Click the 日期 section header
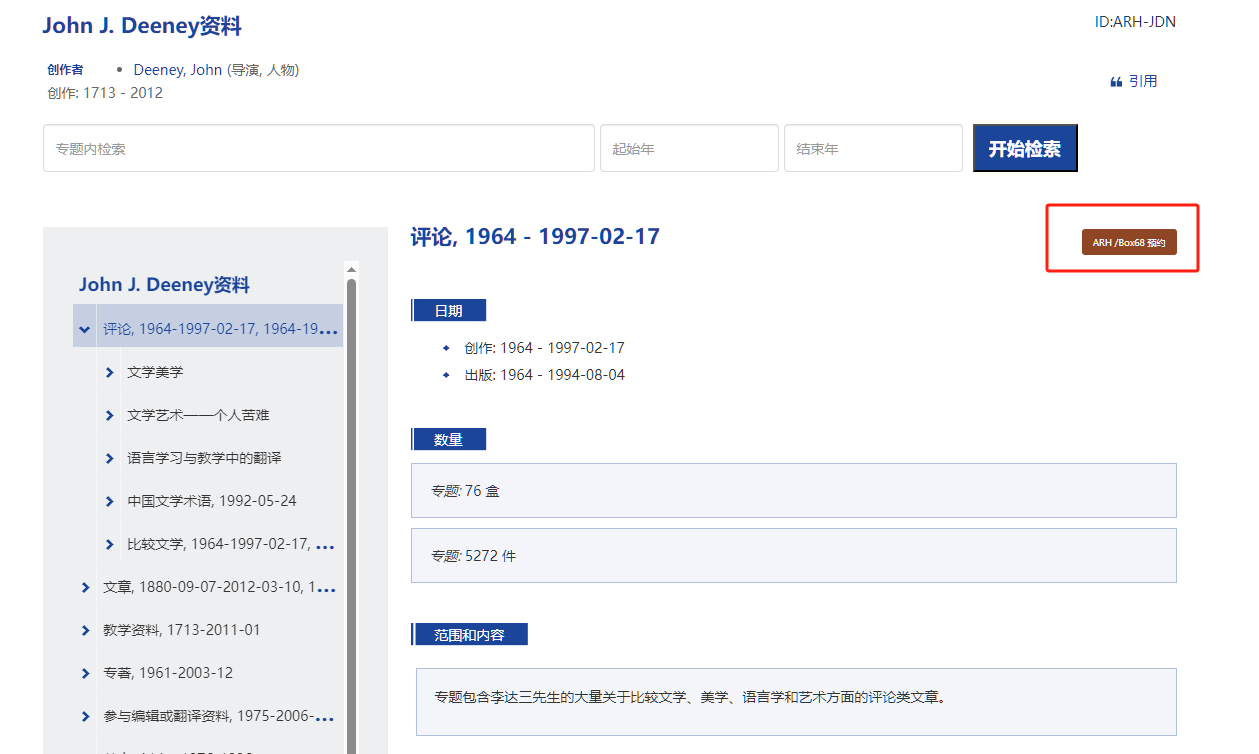The width and height of the screenshot is (1259, 754). click(449, 311)
